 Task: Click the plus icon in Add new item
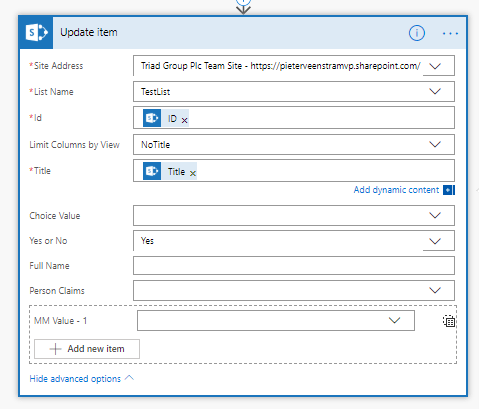[x=55, y=349]
